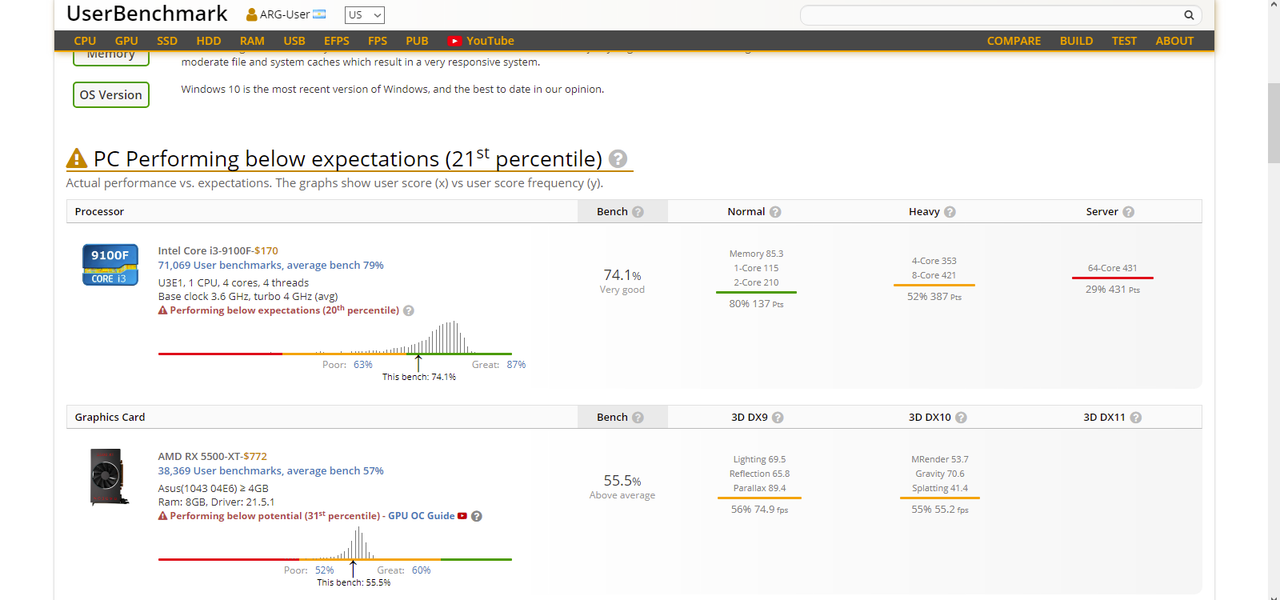Screen dimensions: 1280x600
Task: Click the Memory button
Action: point(111,57)
